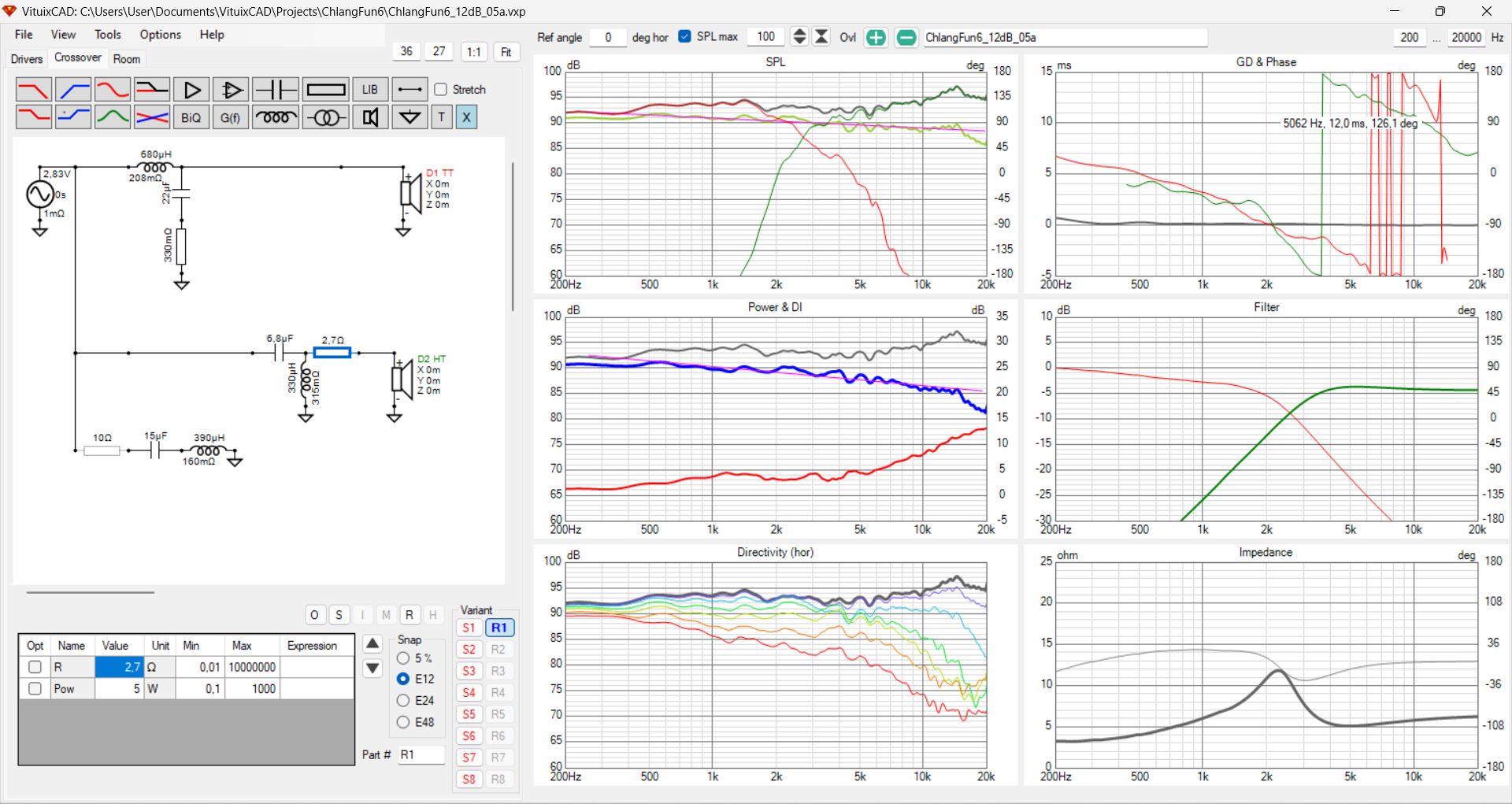1512x804 pixels.
Task: Add ground symbol from component toolbar
Action: coord(409,117)
